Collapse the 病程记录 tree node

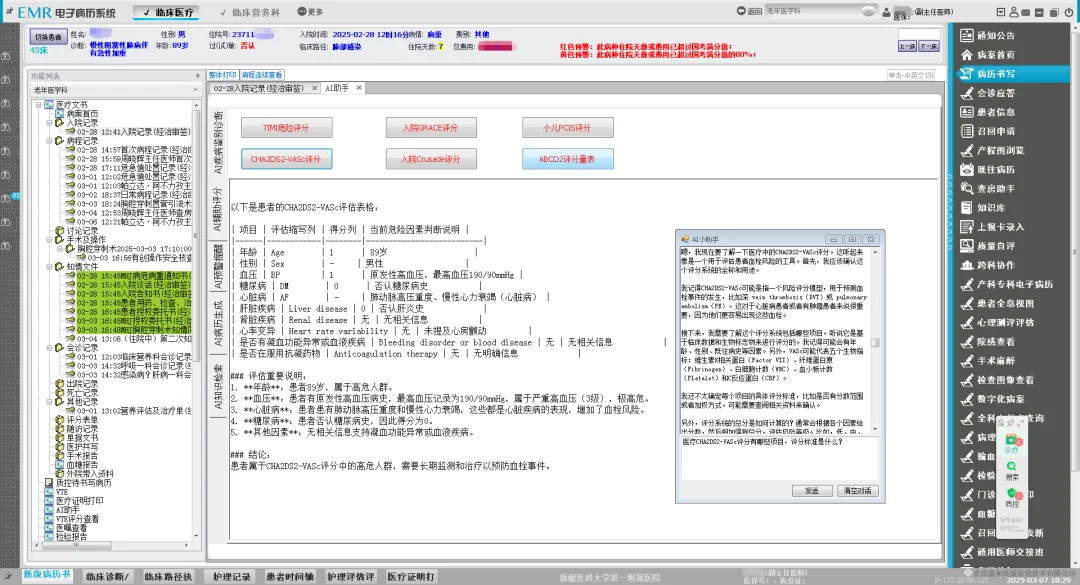point(48,141)
